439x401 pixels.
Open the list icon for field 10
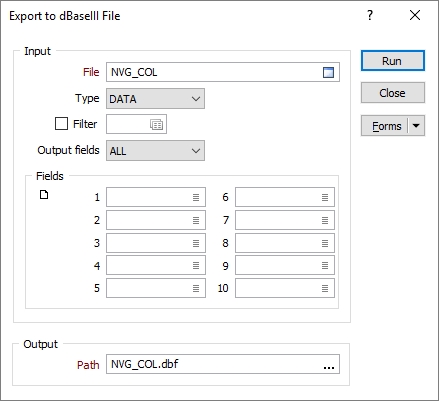(x=325, y=288)
